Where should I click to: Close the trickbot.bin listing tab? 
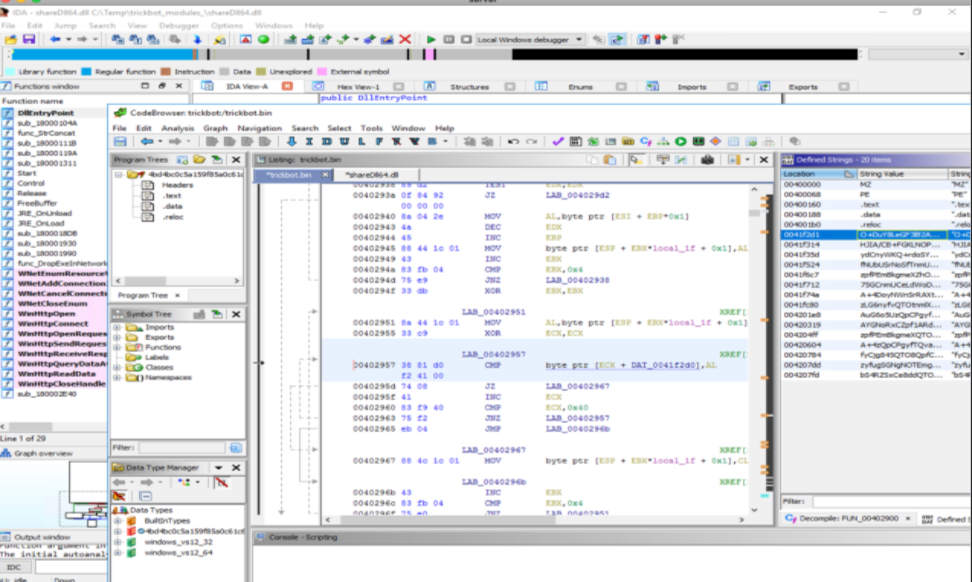click(x=325, y=175)
